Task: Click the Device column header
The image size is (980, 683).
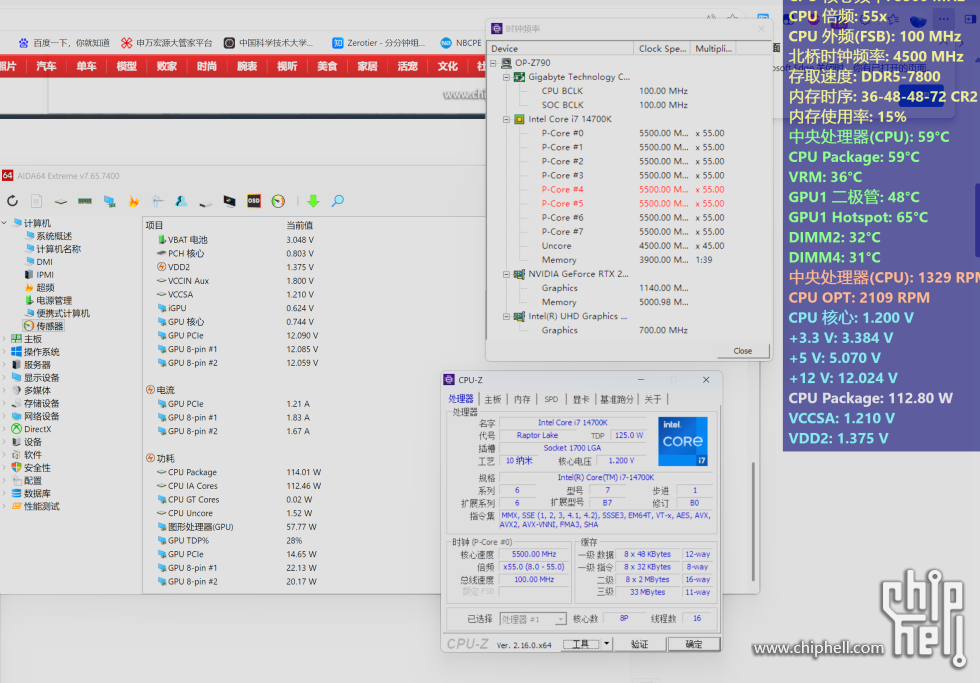Action: point(561,49)
